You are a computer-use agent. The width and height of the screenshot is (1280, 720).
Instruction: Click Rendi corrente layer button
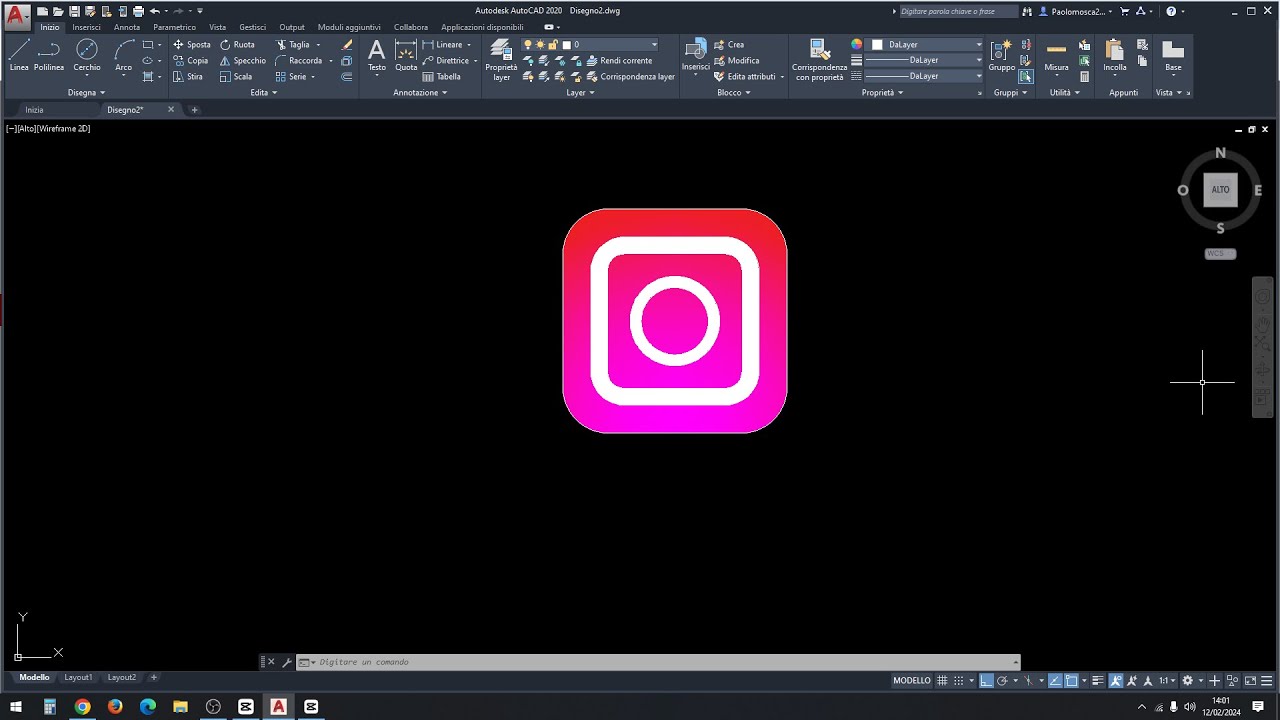[x=618, y=61]
